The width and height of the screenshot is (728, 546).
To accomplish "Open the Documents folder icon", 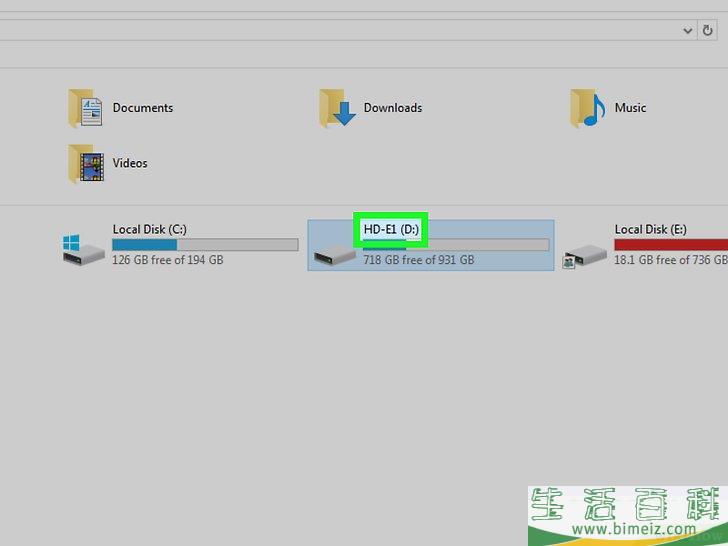I will pyautogui.click(x=86, y=108).
